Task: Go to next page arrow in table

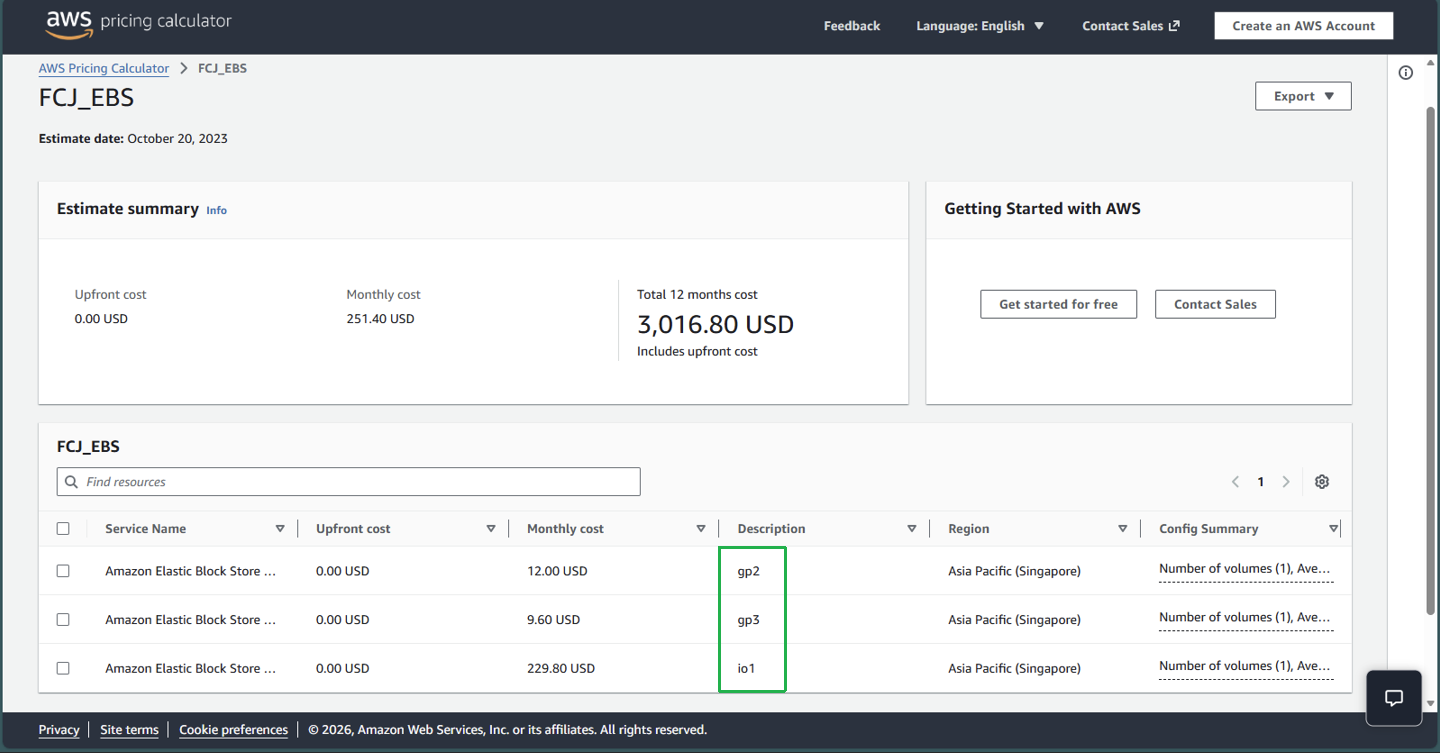Action: (1286, 482)
